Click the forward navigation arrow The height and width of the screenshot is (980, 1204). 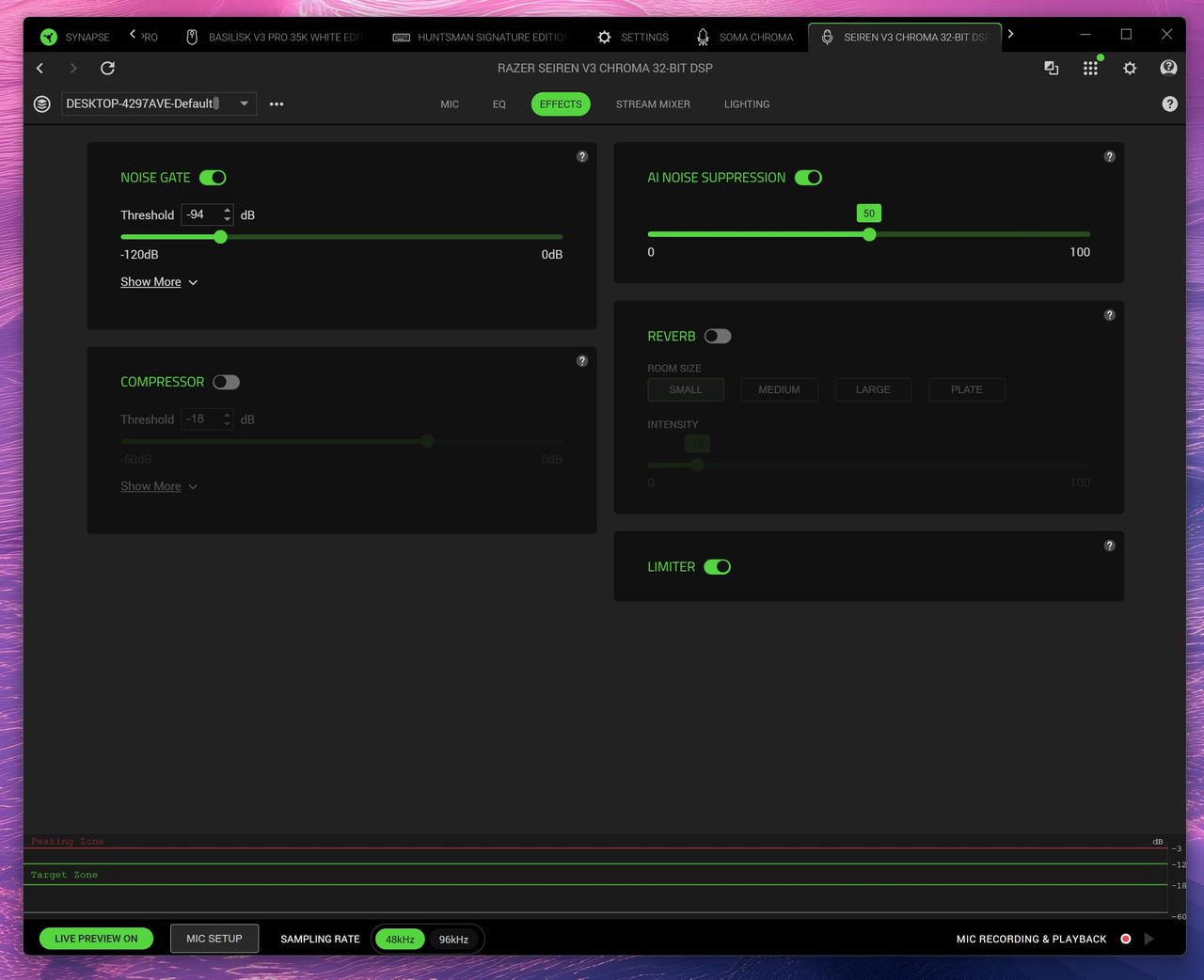[73, 68]
